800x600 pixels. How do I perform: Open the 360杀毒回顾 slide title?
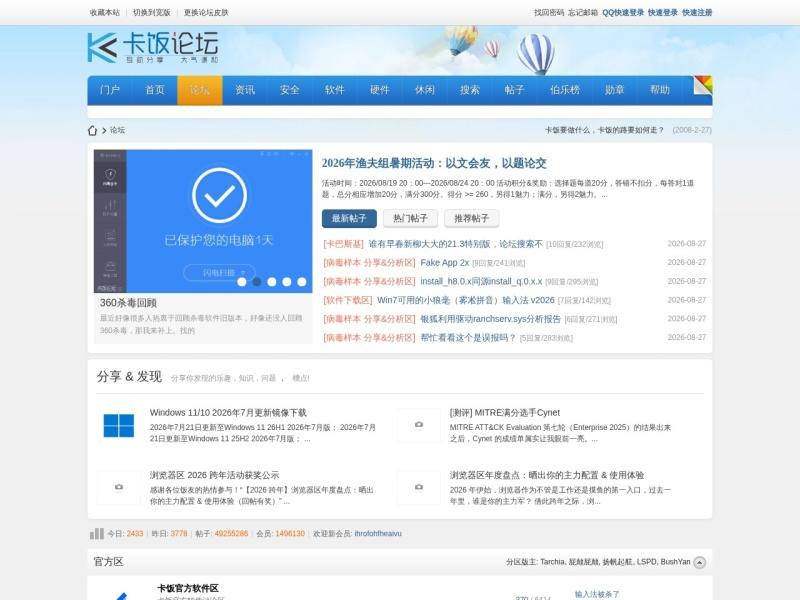point(128,303)
